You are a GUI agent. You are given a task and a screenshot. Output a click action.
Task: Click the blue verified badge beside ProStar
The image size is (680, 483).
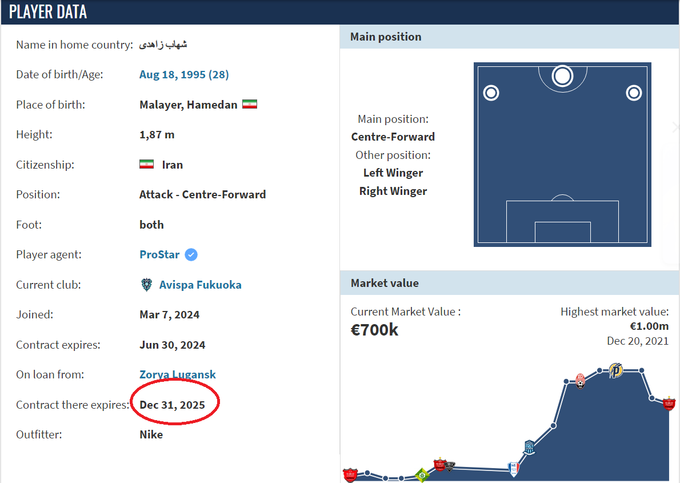pos(191,254)
